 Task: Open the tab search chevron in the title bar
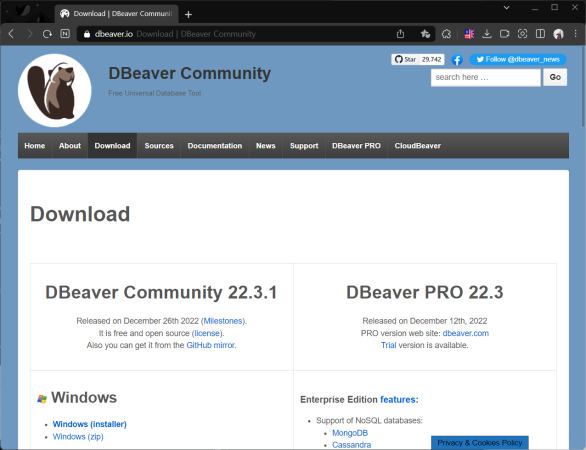point(506,7)
